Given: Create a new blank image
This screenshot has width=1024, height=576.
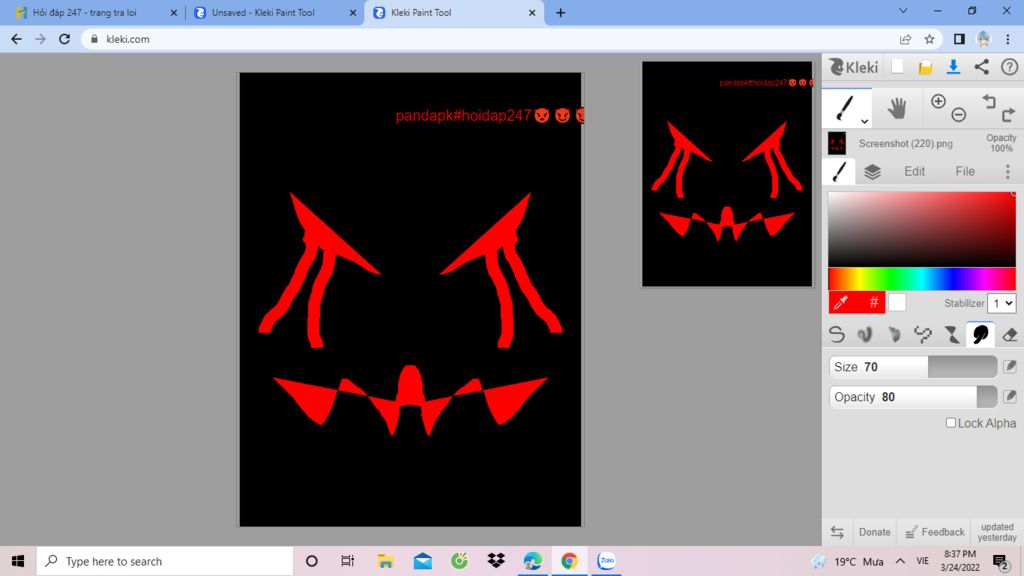Looking at the screenshot, I should 897,67.
